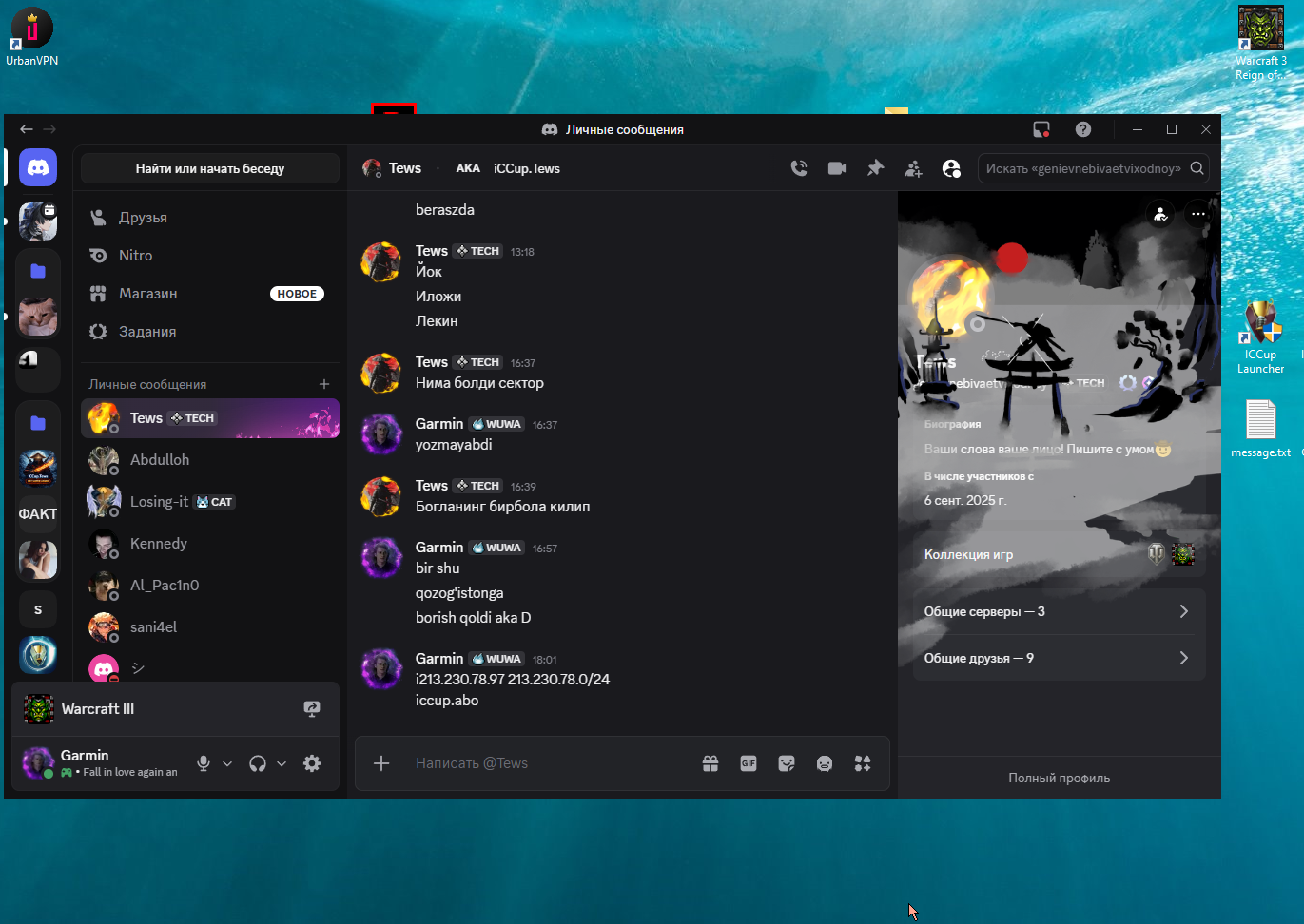Viewport: 1304px width, 924px height.
Task: Open the conversation with Kennedy
Action: pyautogui.click(x=209, y=544)
